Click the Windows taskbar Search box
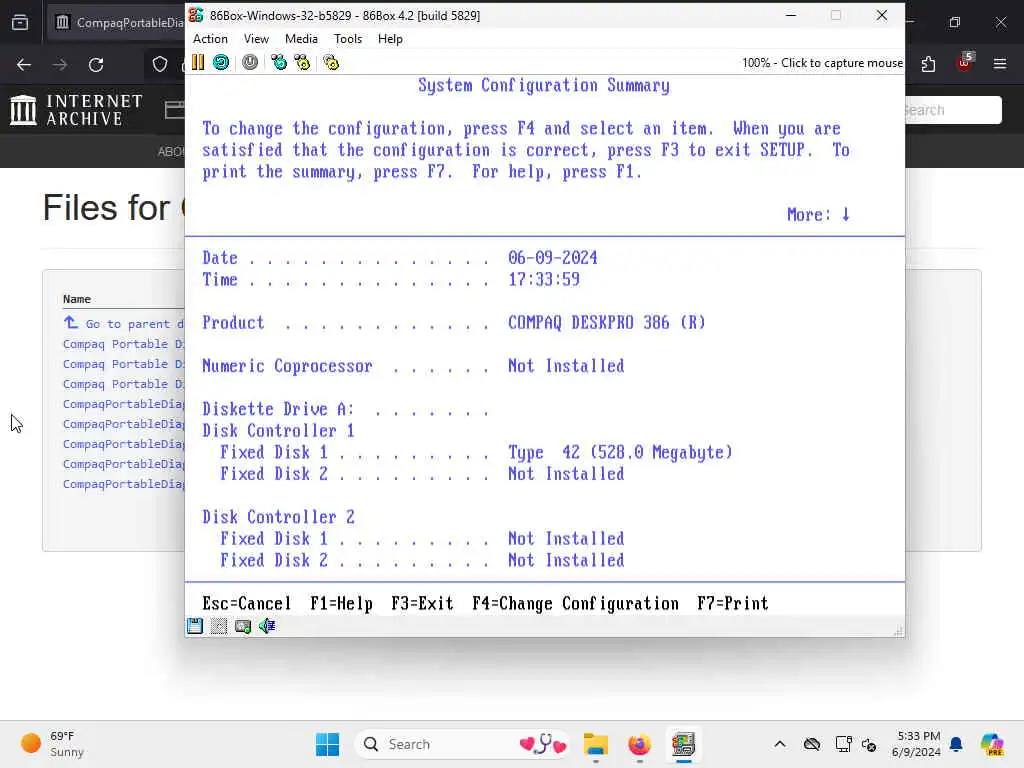 coord(463,744)
